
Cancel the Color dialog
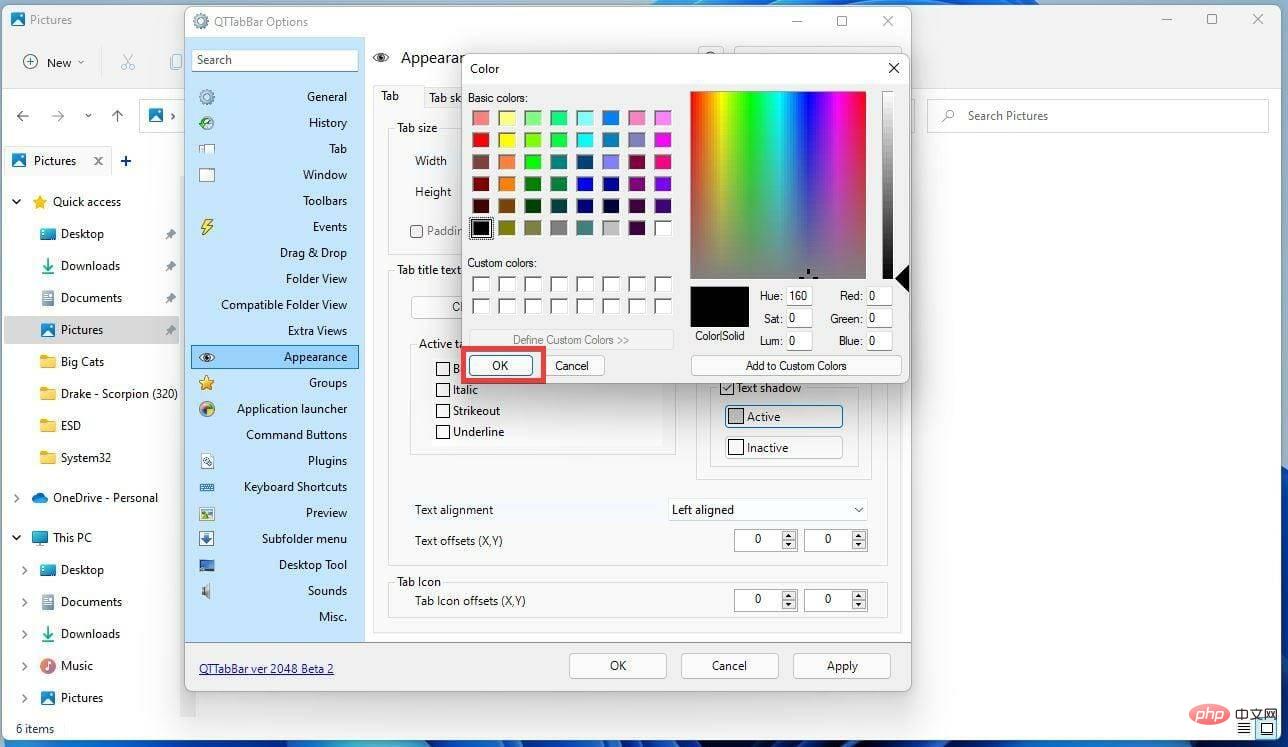572,366
